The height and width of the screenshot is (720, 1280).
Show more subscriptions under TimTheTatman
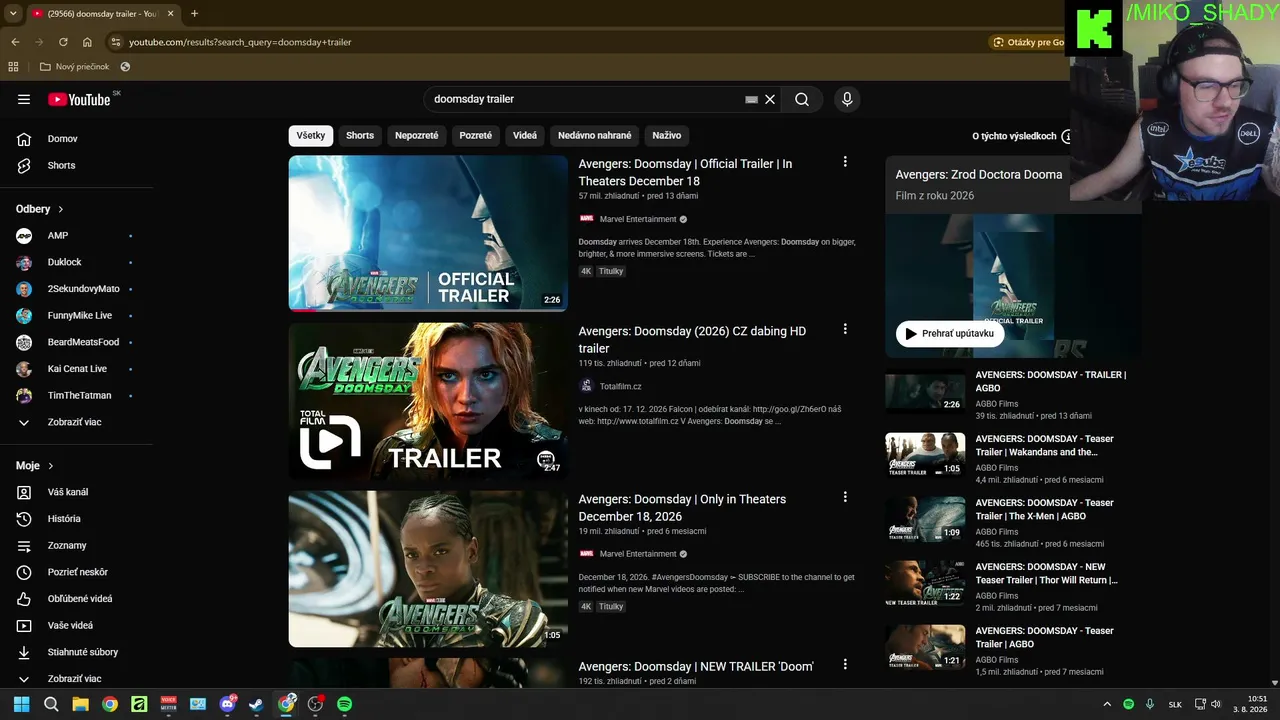coord(76,422)
